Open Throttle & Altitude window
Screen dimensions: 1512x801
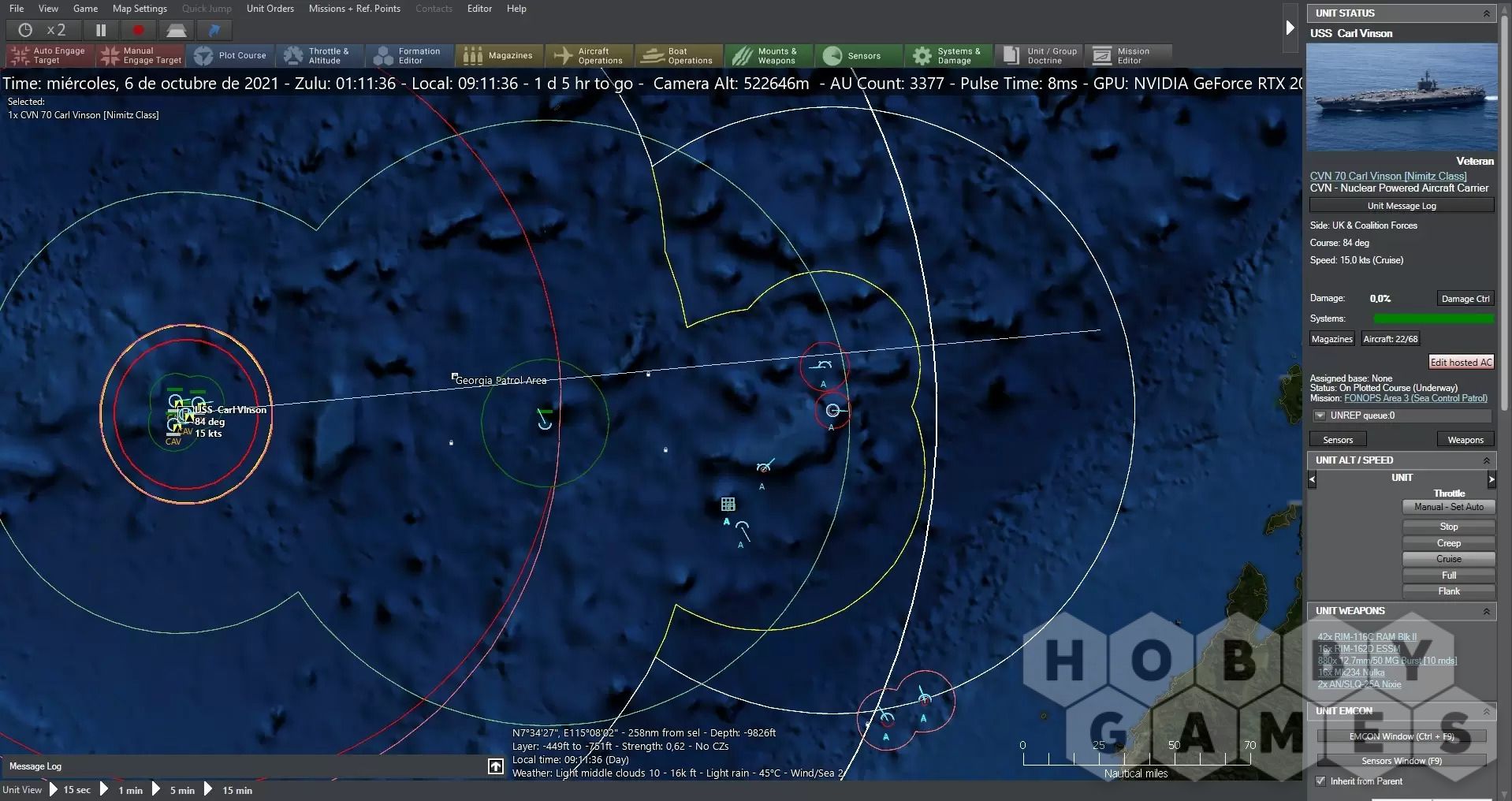point(320,55)
